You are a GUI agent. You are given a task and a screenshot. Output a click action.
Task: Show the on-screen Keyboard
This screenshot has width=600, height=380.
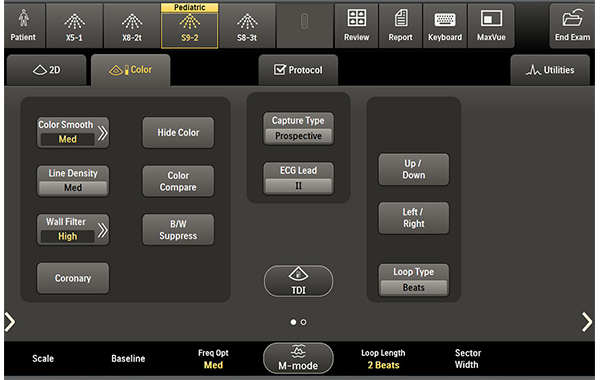pos(445,26)
